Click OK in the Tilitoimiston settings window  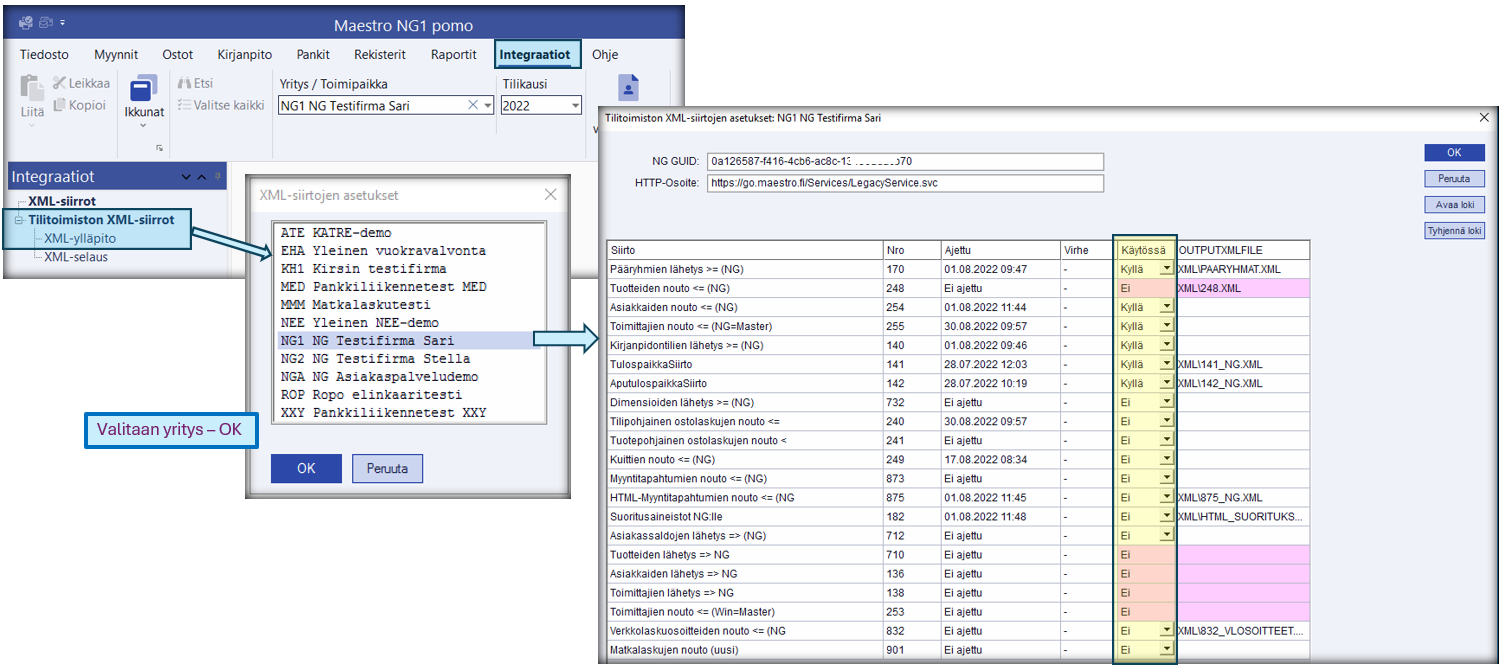click(1454, 153)
